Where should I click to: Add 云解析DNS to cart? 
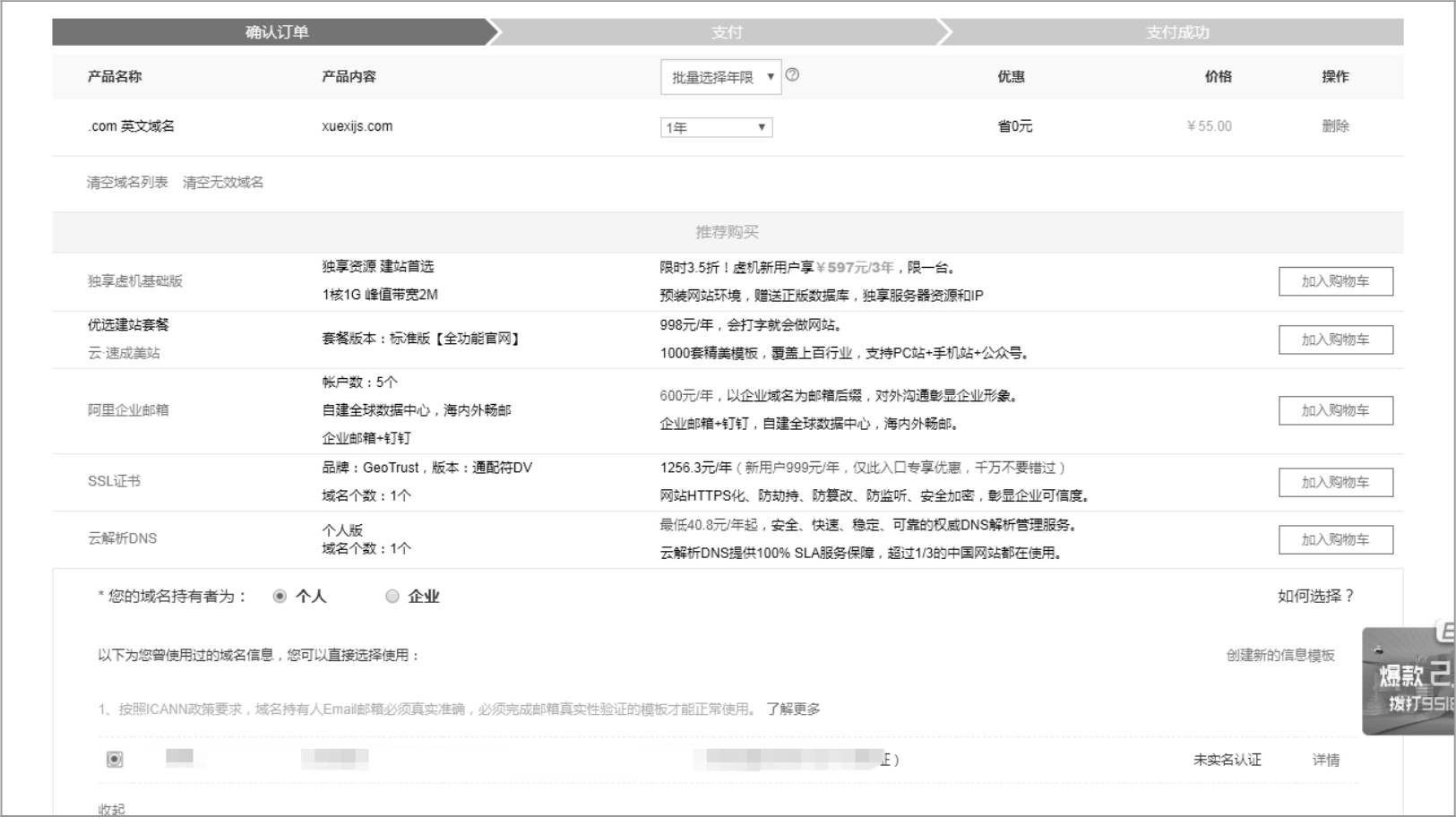click(x=1335, y=539)
